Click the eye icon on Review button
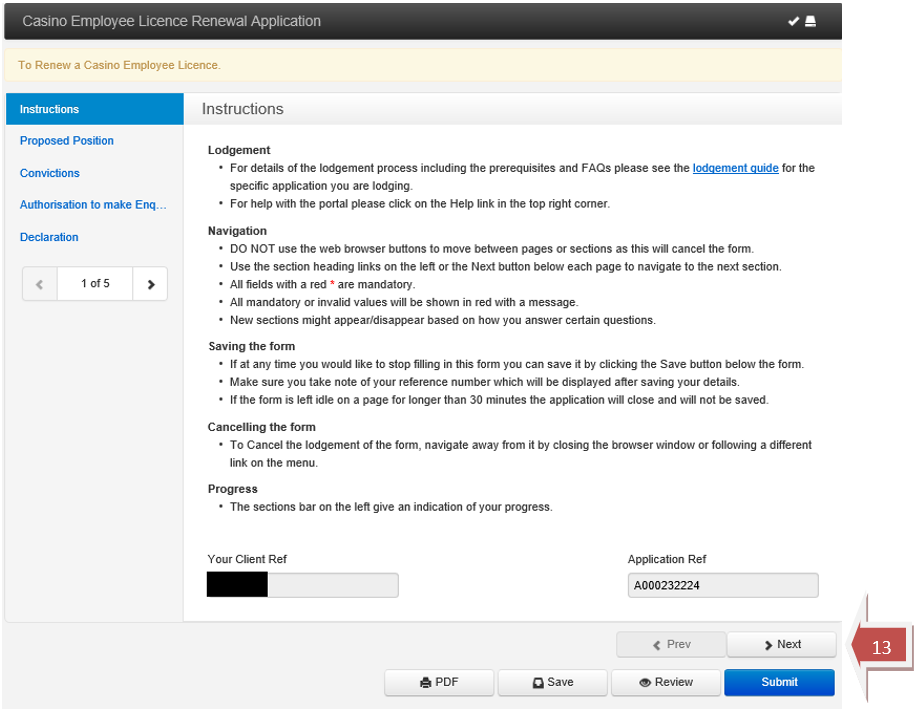The height and width of the screenshot is (713, 916). click(x=645, y=683)
